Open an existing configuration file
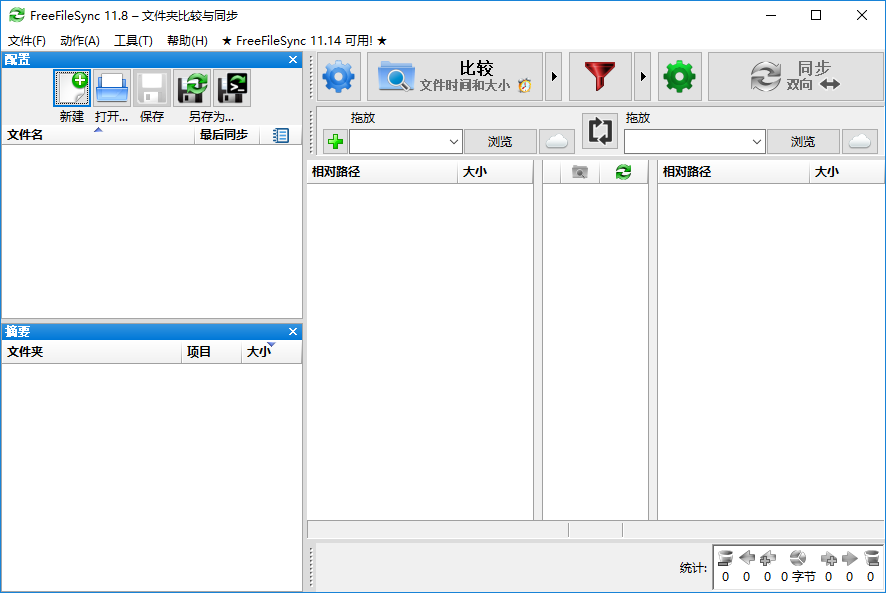Screen dimensions: 886x593 111,88
